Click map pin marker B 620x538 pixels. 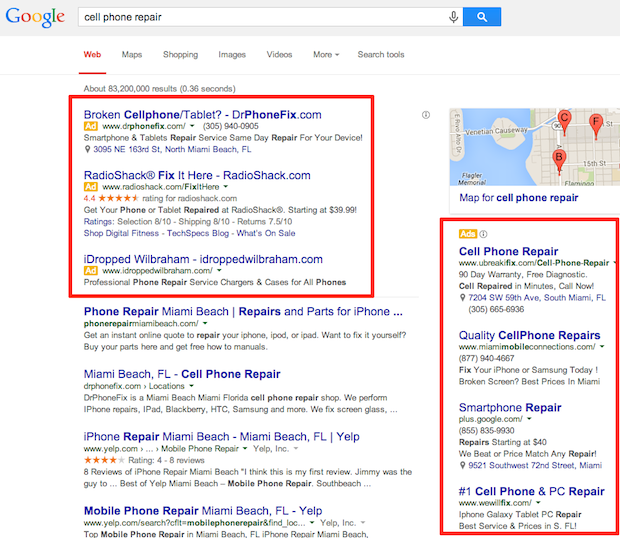pyautogui.click(x=559, y=157)
